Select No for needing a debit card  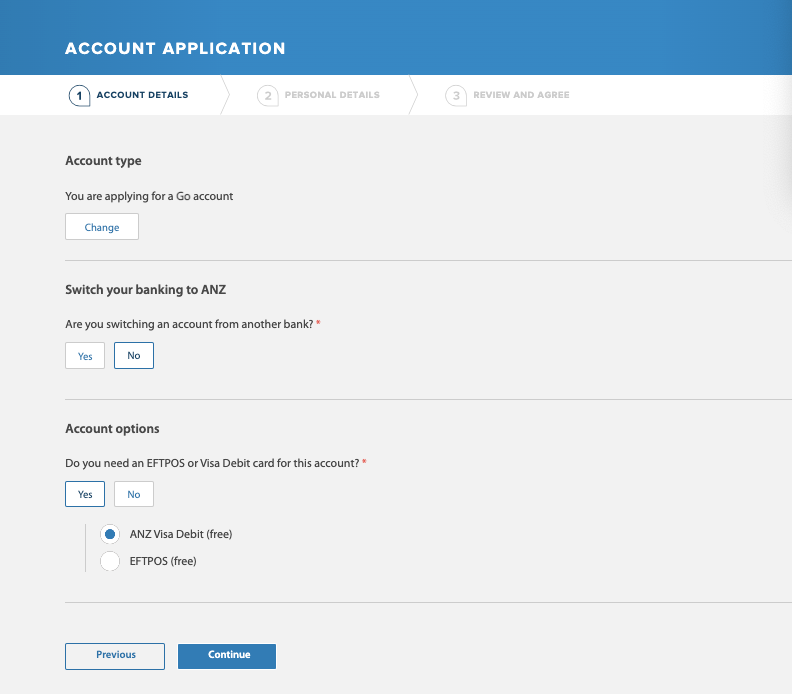click(134, 494)
